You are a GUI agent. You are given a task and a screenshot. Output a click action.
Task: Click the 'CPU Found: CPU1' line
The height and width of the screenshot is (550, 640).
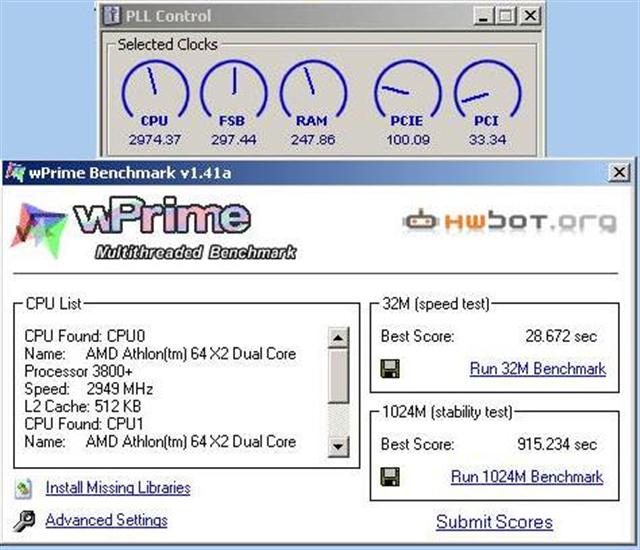click(84, 424)
